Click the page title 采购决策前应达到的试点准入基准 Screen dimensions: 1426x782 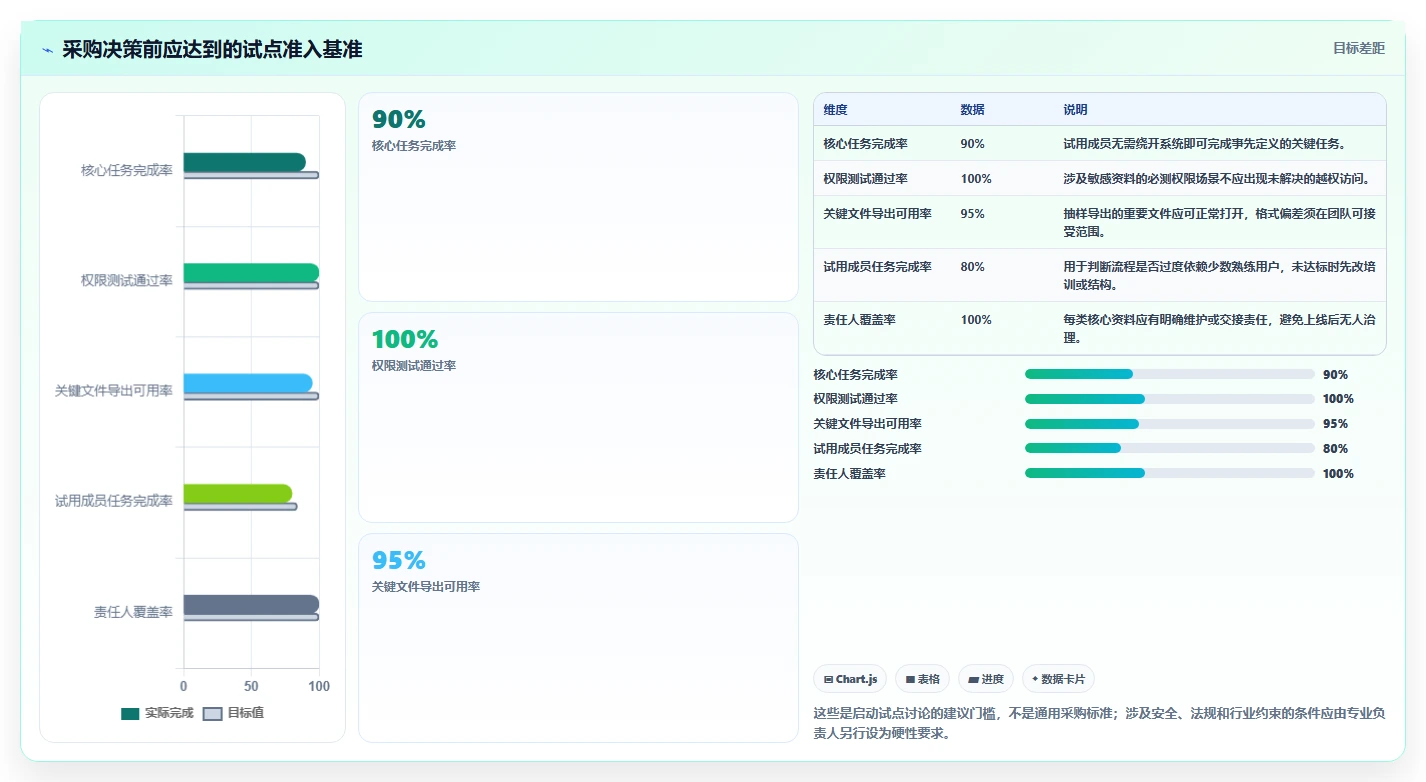click(x=212, y=50)
